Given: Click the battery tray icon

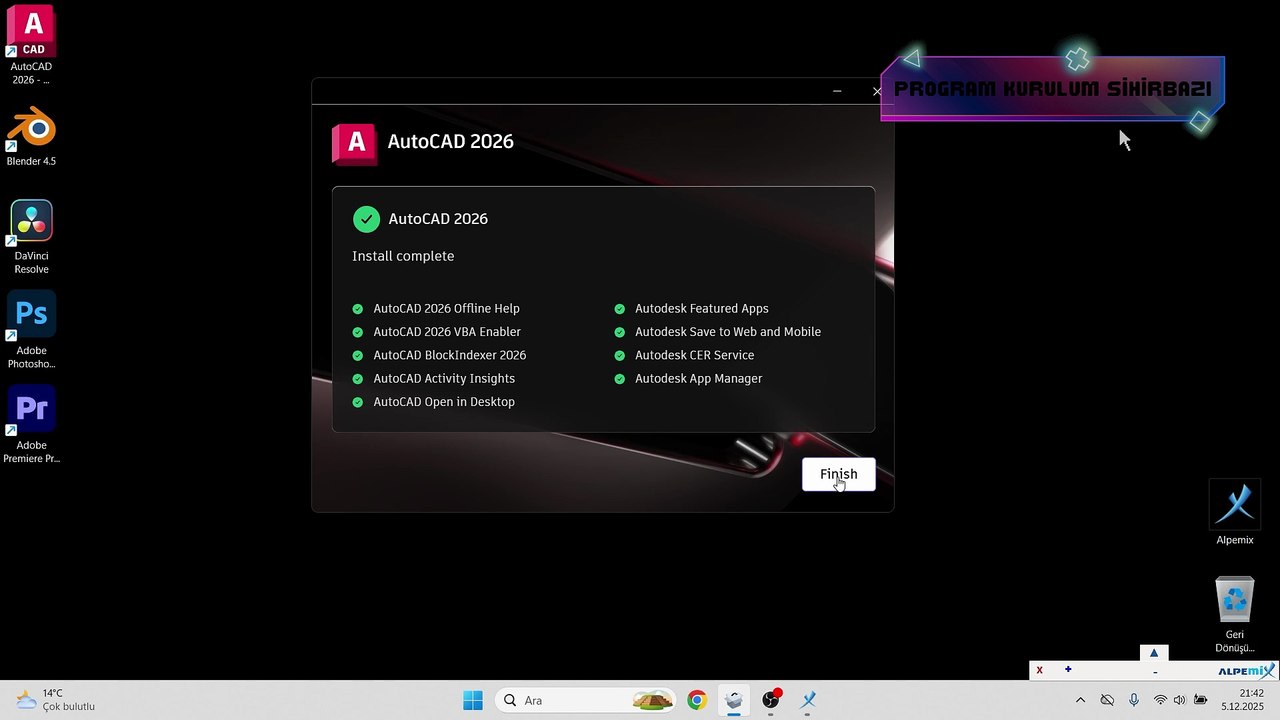Looking at the screenshot, I should point(1199,700).
